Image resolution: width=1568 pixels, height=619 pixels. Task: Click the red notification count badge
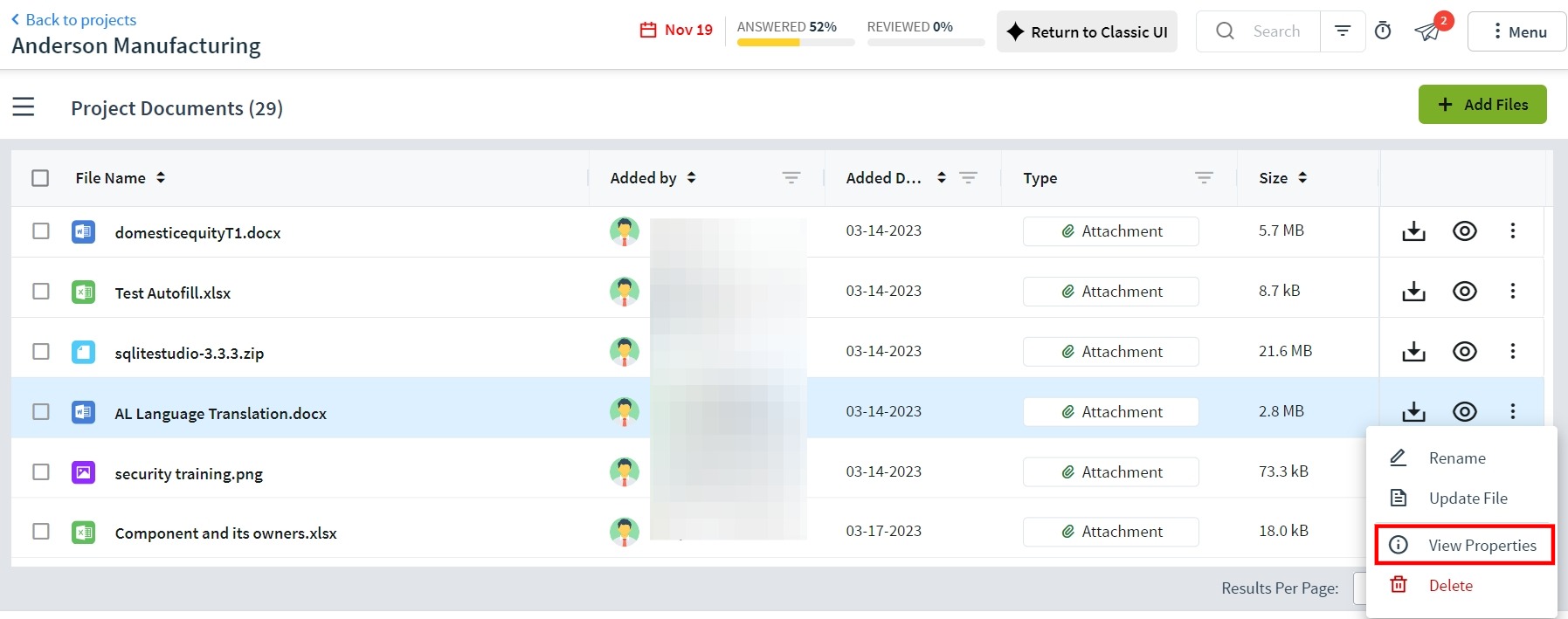pos(1444,20)
